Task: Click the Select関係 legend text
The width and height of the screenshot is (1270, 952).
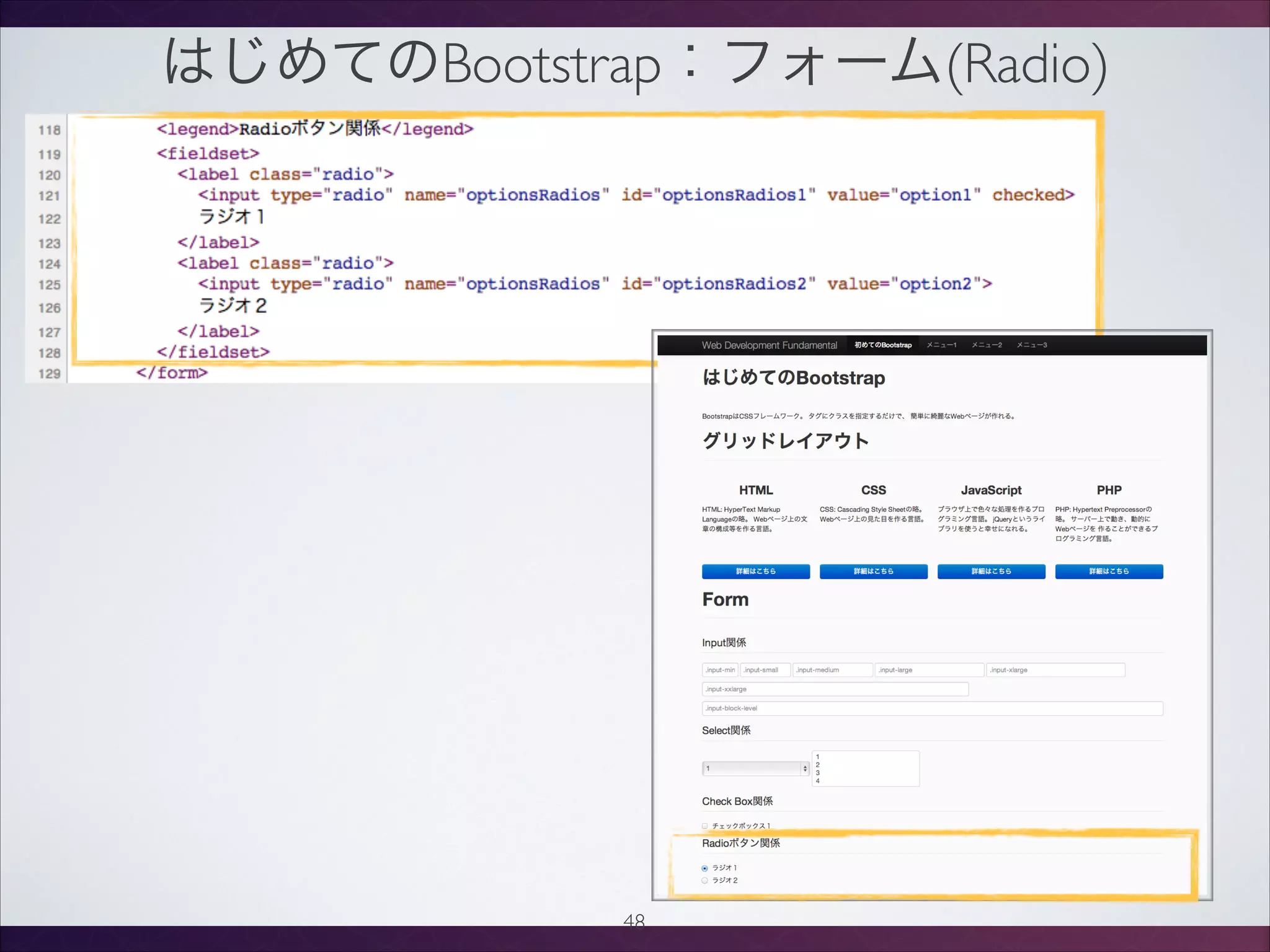Action: [x=726, y=731]
